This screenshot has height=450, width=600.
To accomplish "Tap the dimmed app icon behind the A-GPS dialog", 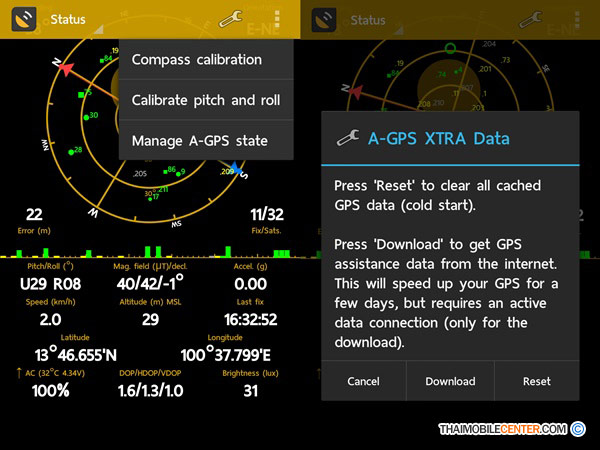I will [x=327, y=19].
